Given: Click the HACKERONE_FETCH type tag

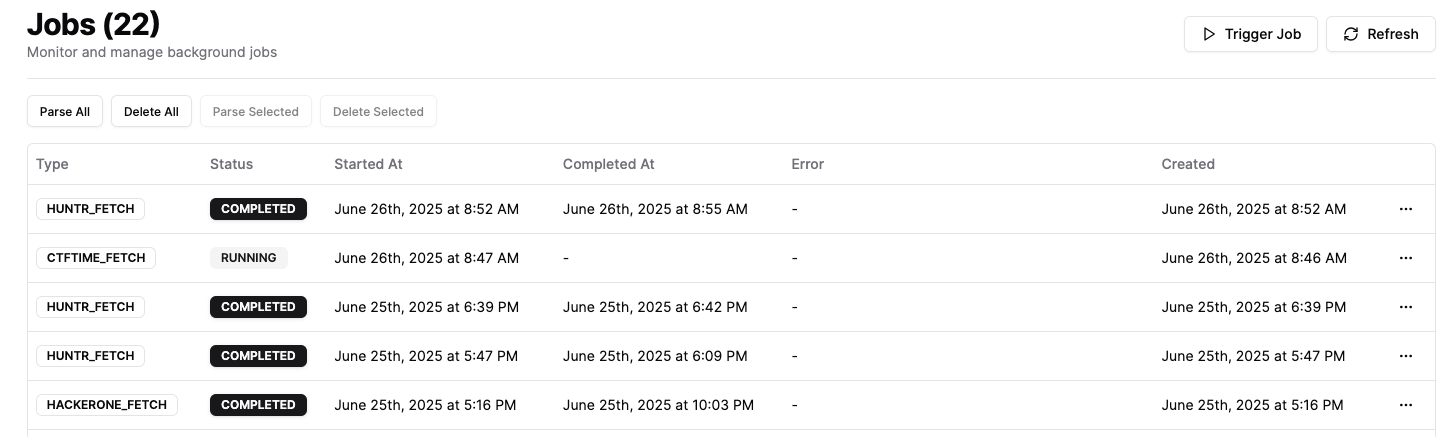Looking at the screenshot, I should tap(107, 405).
